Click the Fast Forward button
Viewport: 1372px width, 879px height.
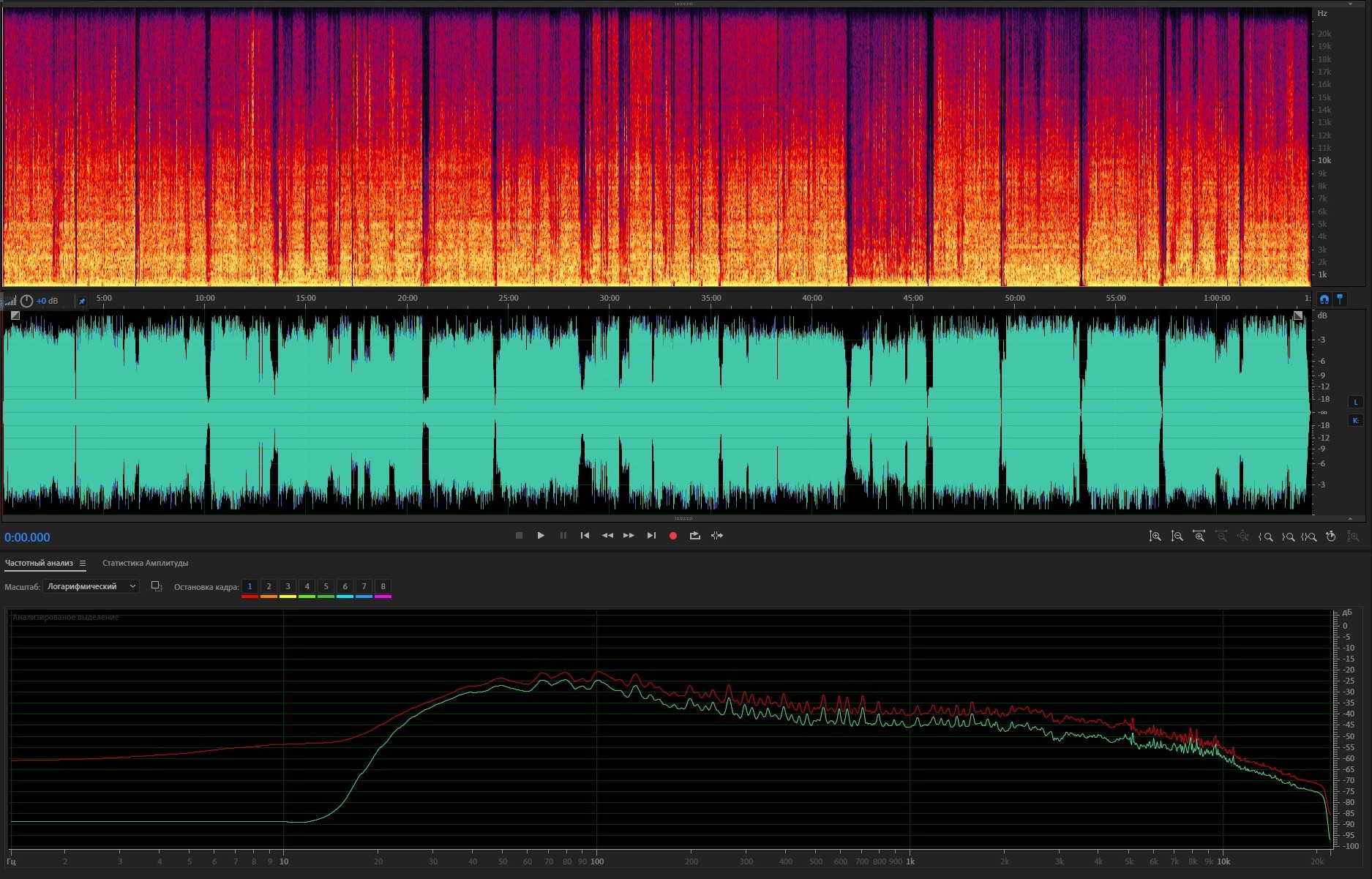[629, 536]
